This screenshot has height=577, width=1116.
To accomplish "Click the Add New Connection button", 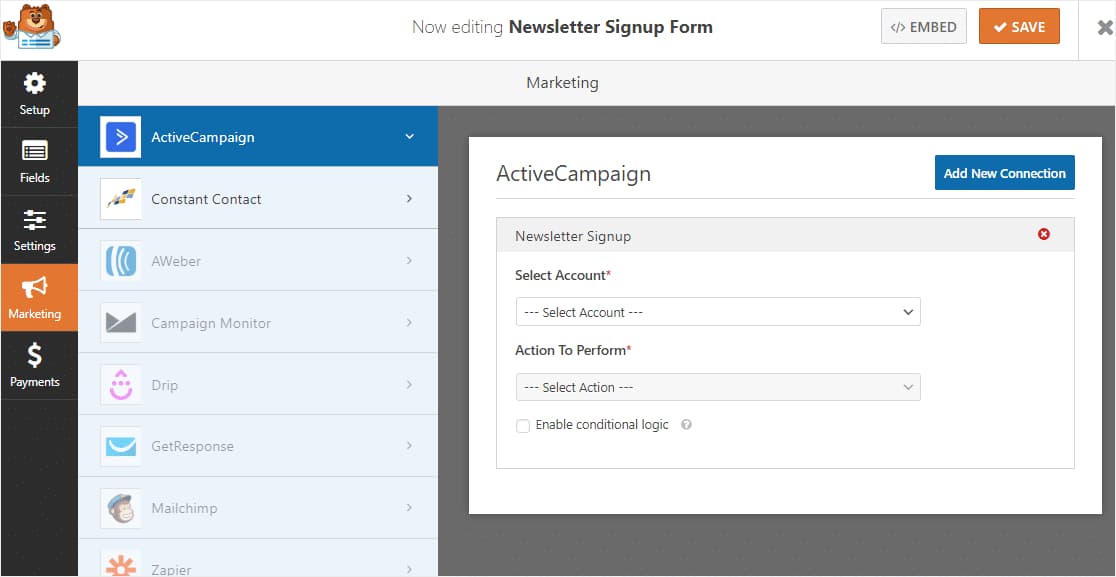I will point(1004,172).
